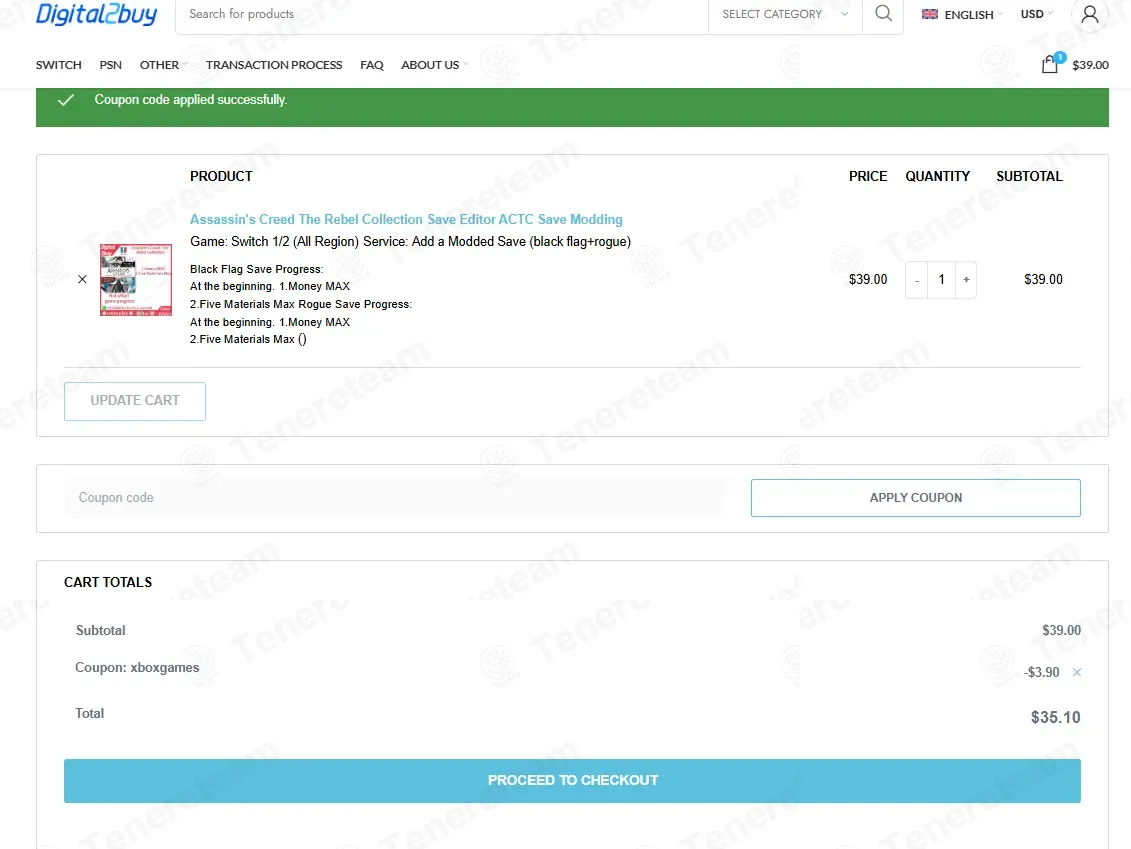
Task: Focus the Search for products field
Action: pos(441,14)
